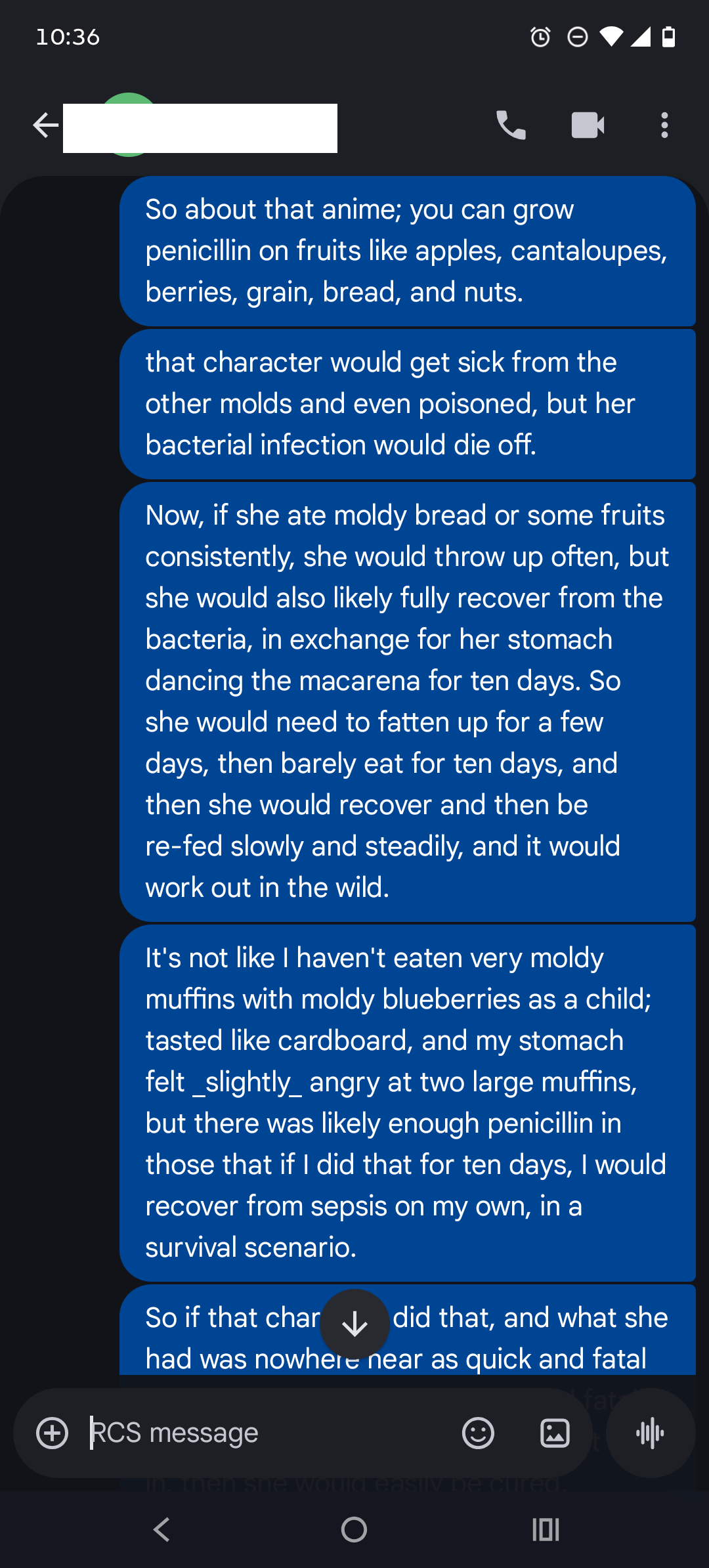This screenshot has height=1568, width=709.
Task: Open the emoji picker
Action: coord(478,1433)
